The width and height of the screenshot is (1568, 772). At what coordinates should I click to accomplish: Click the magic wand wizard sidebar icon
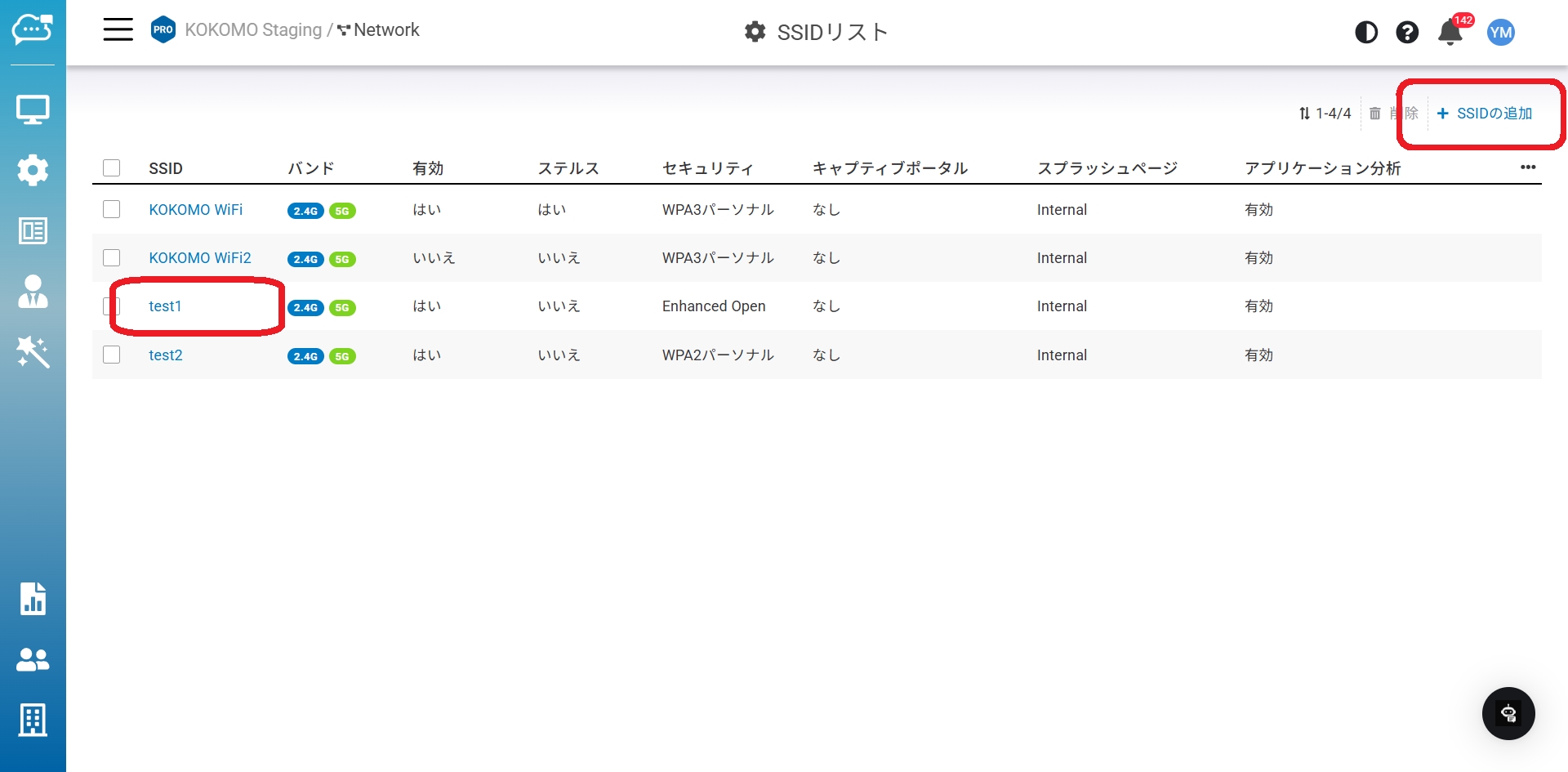pyautogui.click(x=33, y=352)
